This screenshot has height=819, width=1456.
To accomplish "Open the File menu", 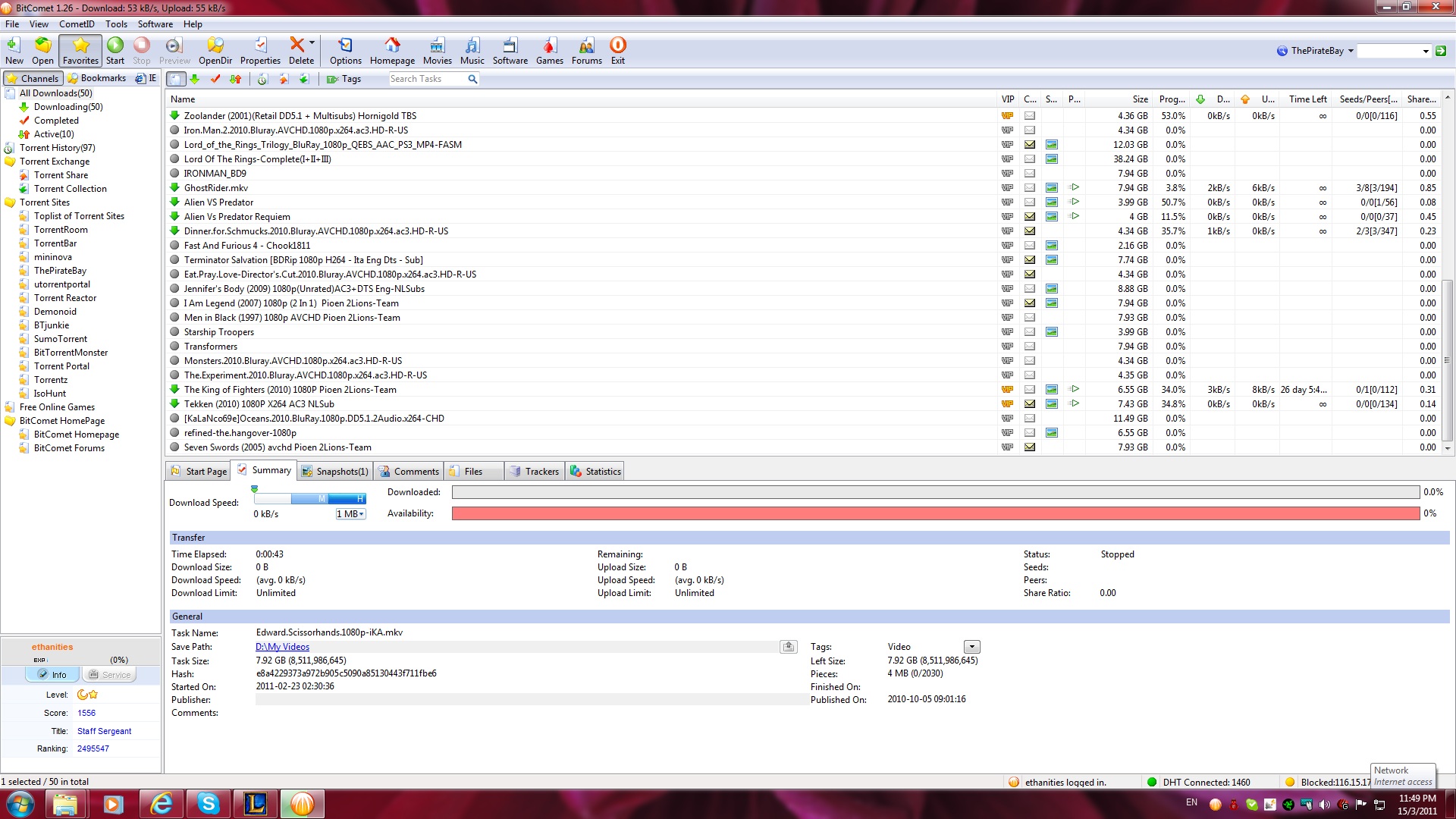I will 12,24.
